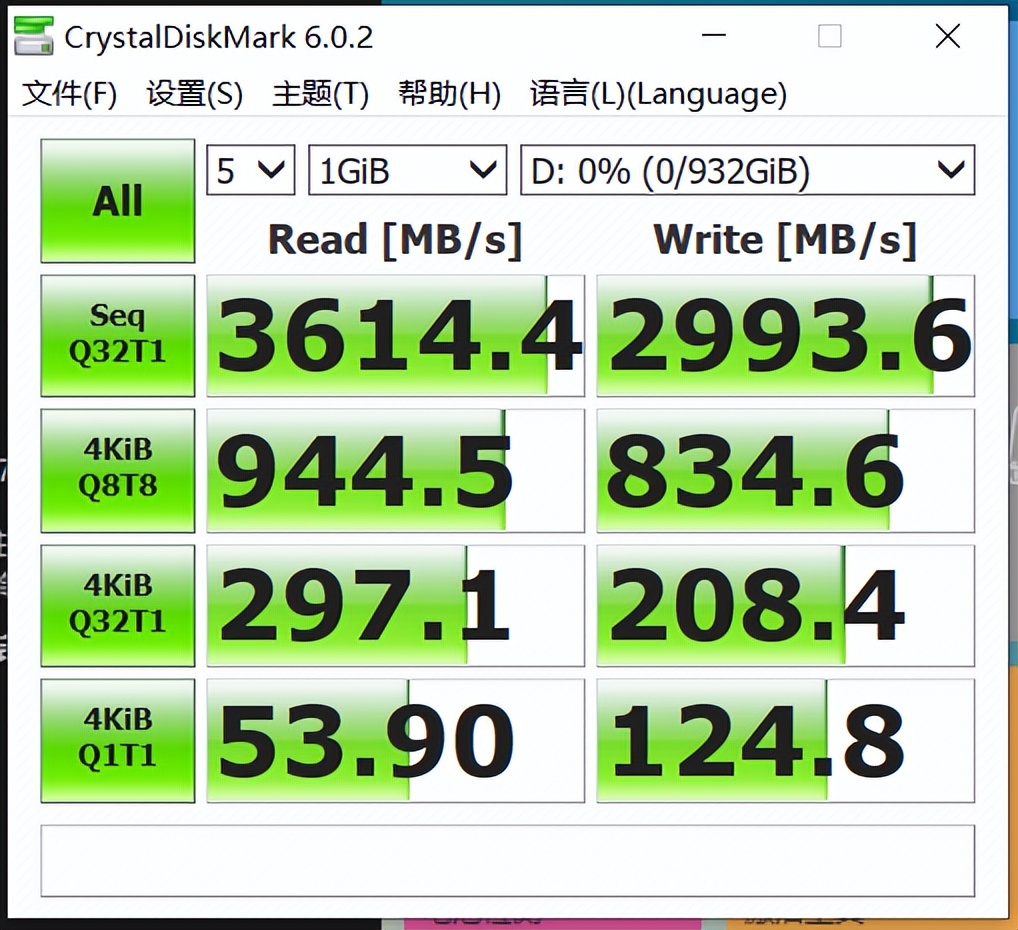This screenshot has width=1018, height=930.
Task: Select the Seq read result 3614.4
Action: (x=395, y=335)
